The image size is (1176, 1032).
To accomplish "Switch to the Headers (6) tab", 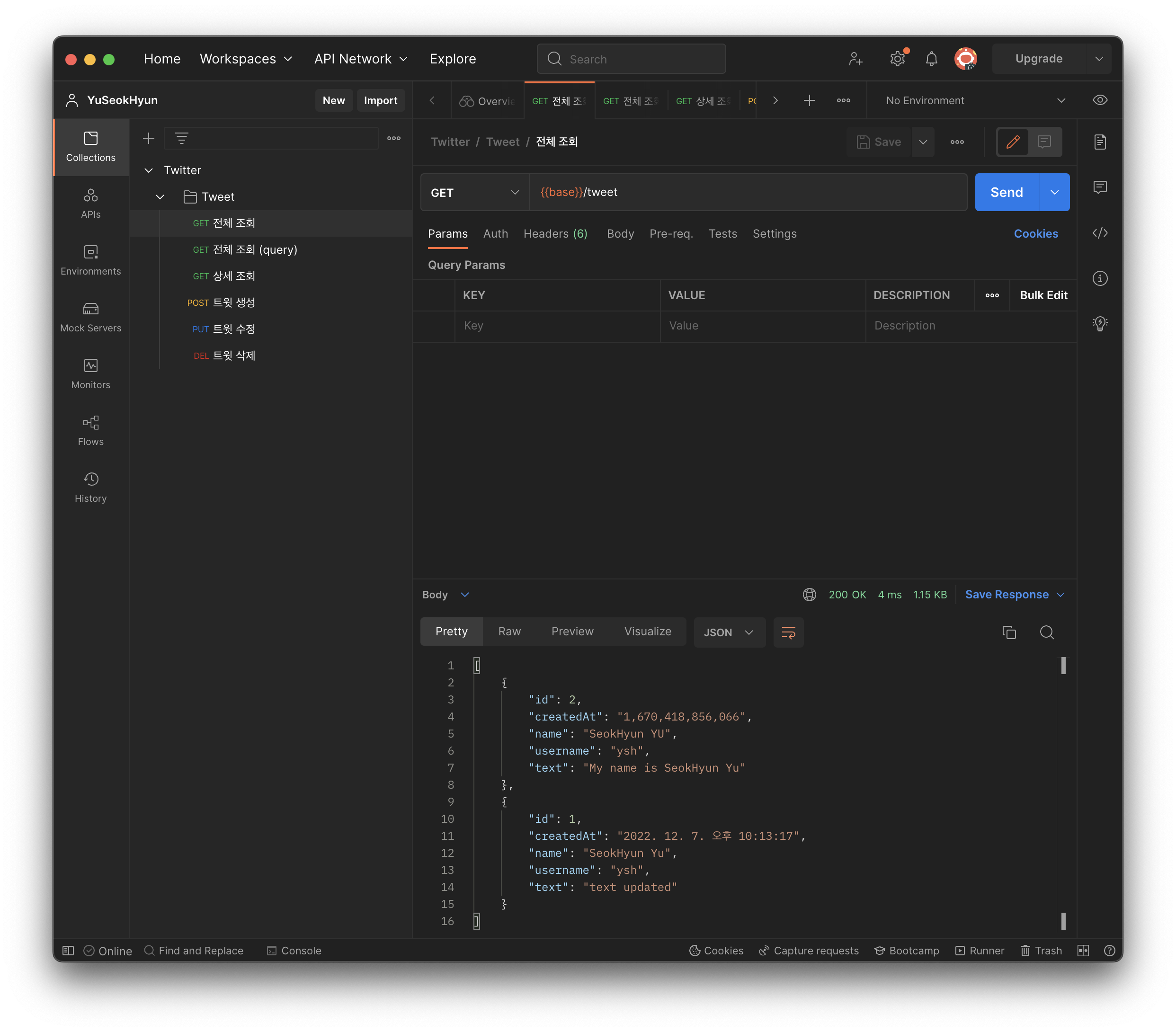I will pyautogui.click(x=555, y=233).
